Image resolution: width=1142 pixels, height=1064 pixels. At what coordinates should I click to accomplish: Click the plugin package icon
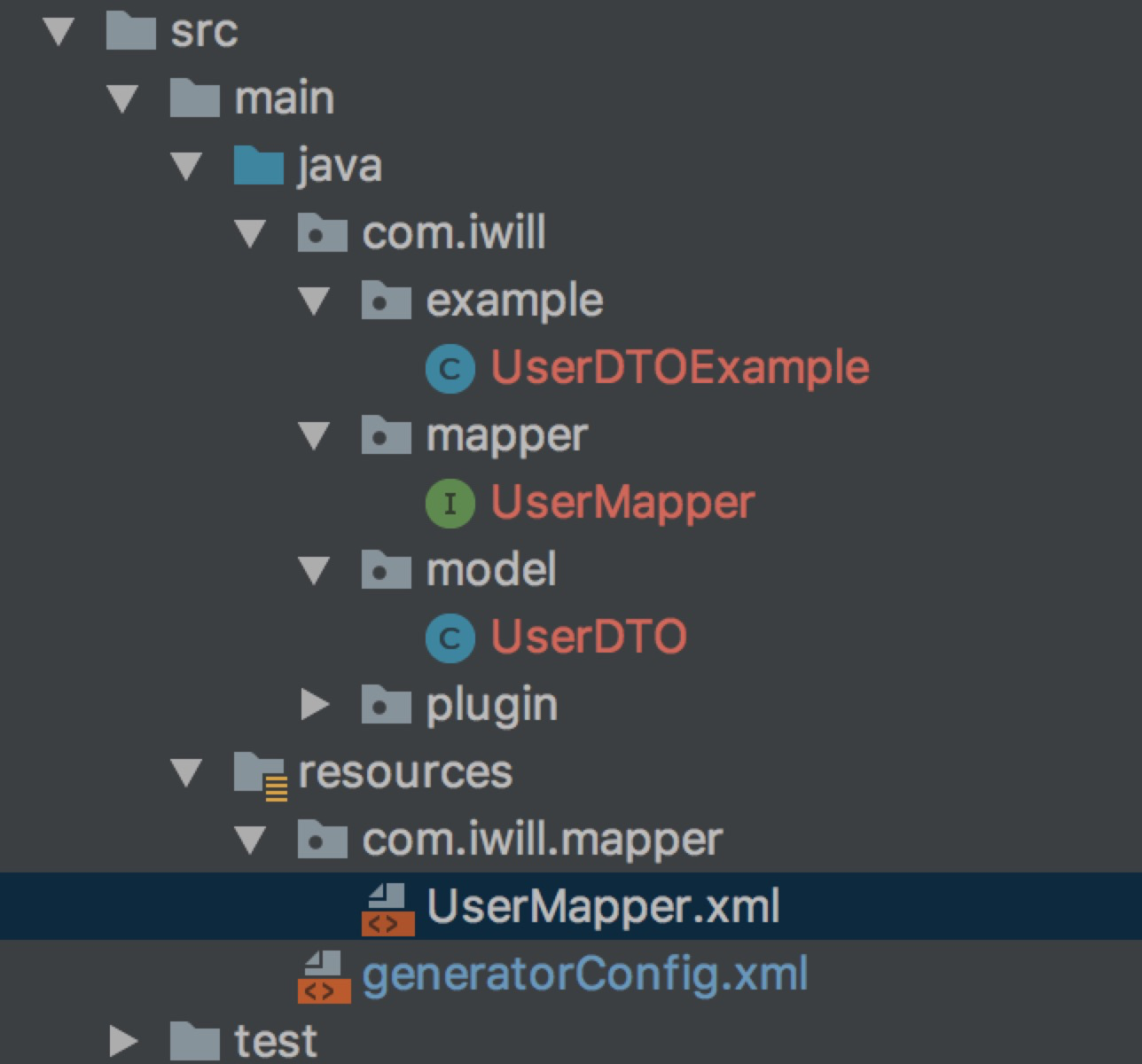click(386, 706)
